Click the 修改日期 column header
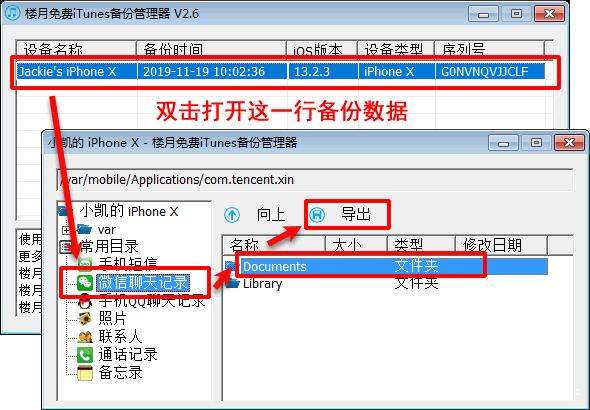Image resolution: width=590 pixels, height=410 pixels. [501, 245]
